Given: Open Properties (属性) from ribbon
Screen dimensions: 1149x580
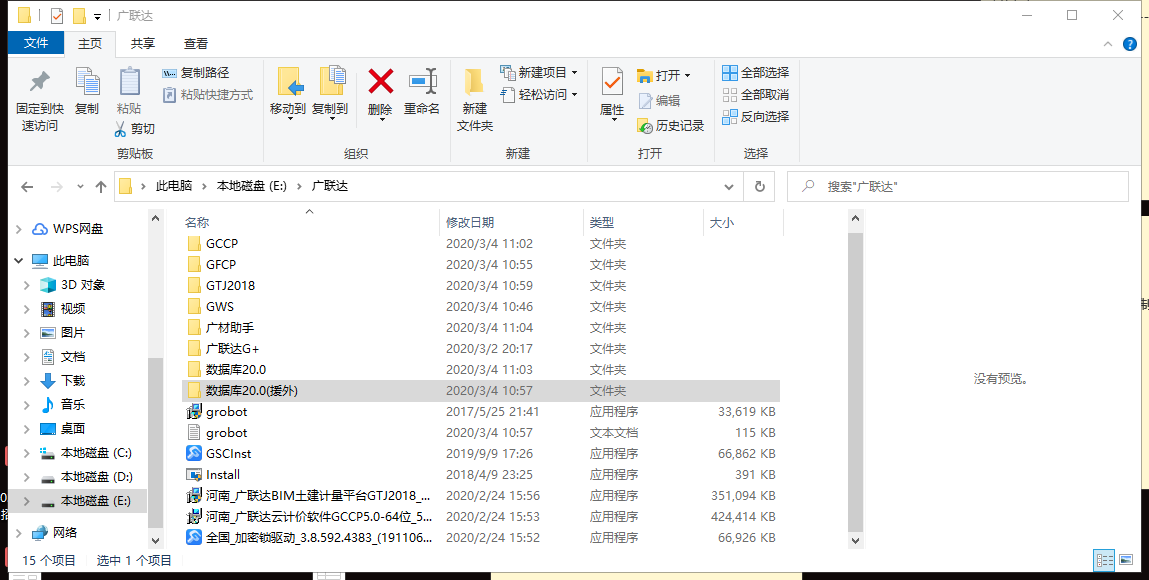Looking at the screenshot, I should (612, 93).
